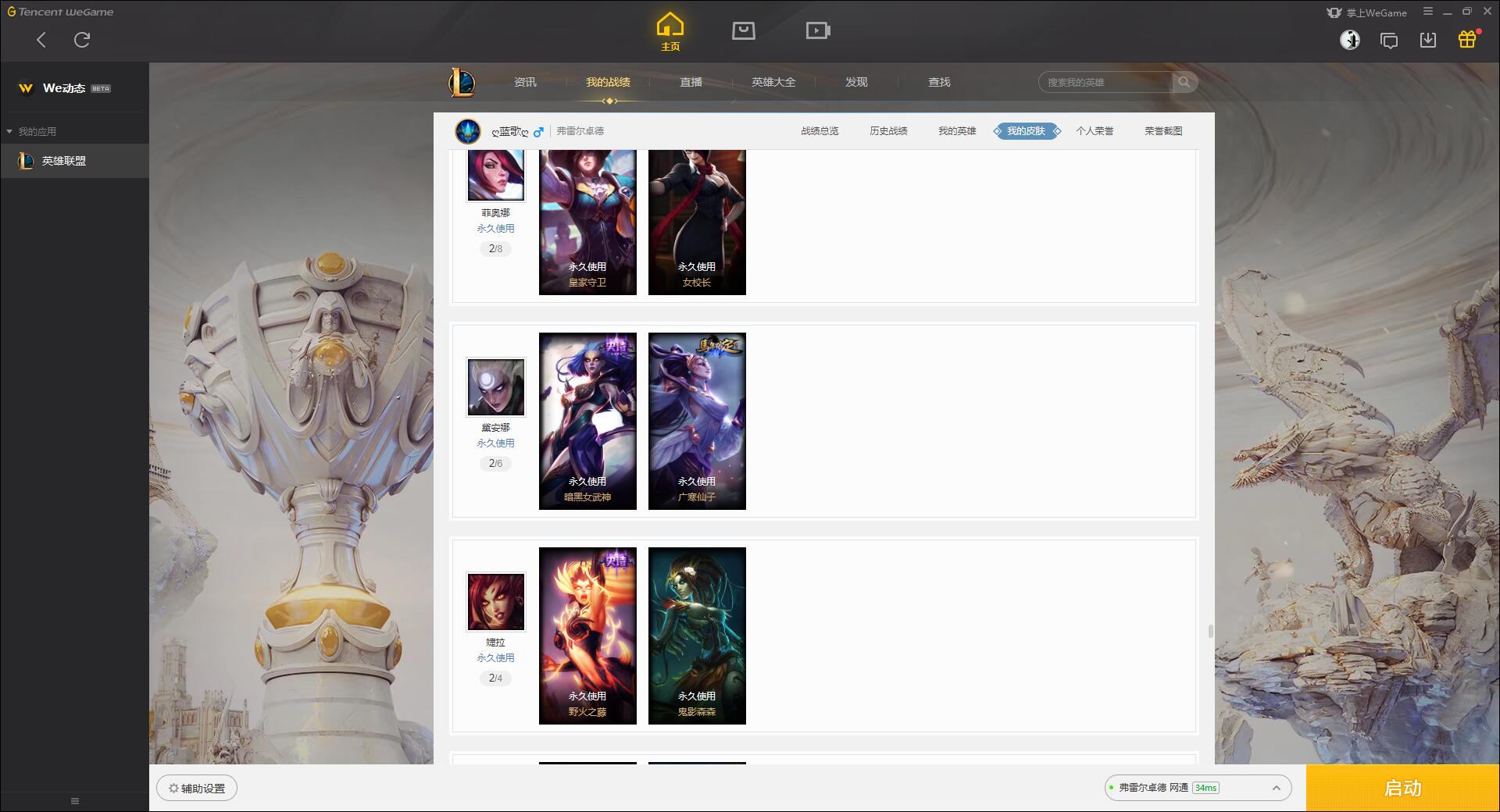
Task: Open the 野火之藤 skin card
Action: point(587,636)
